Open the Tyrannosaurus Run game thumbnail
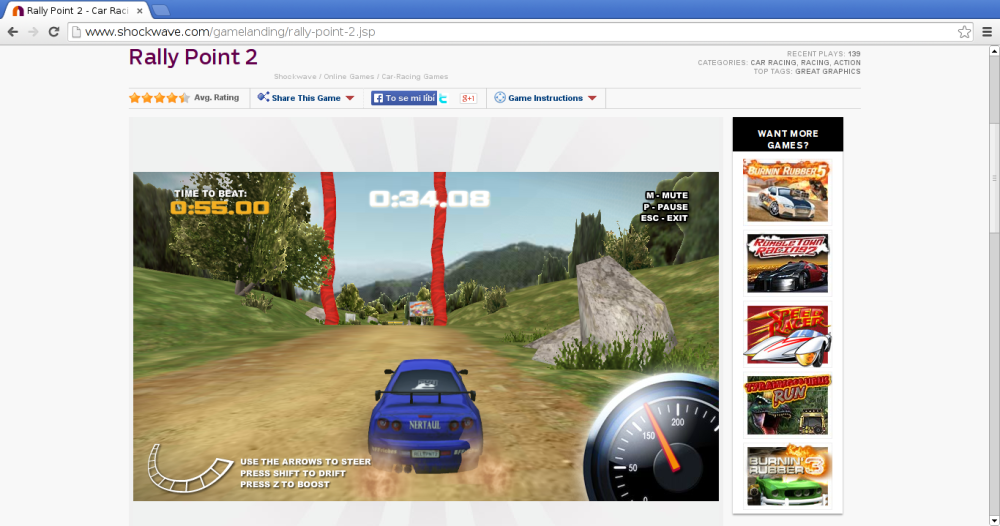The height and width of the screenshot is (526, 1000). (788, 405)
